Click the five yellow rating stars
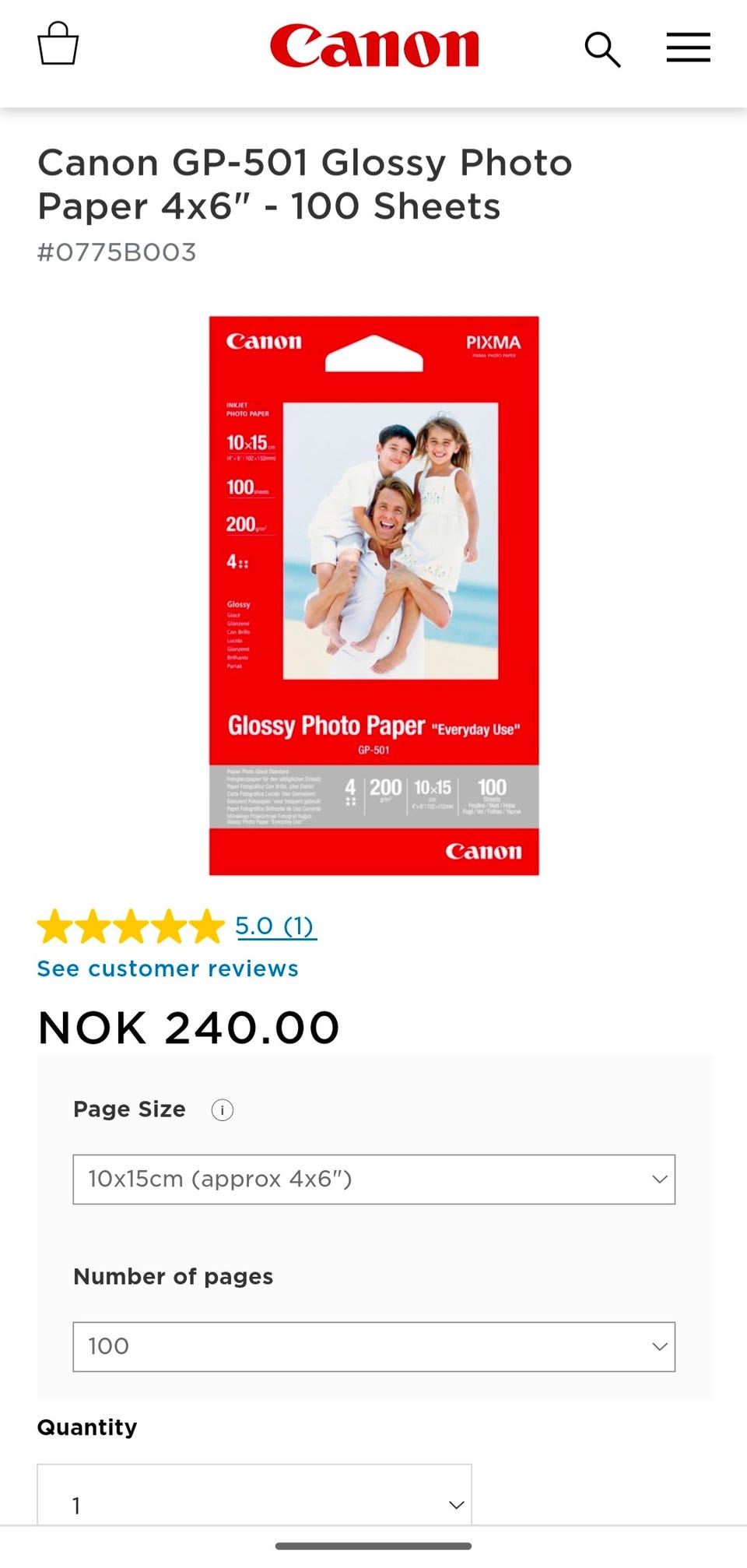 click(x=131, y=926)
